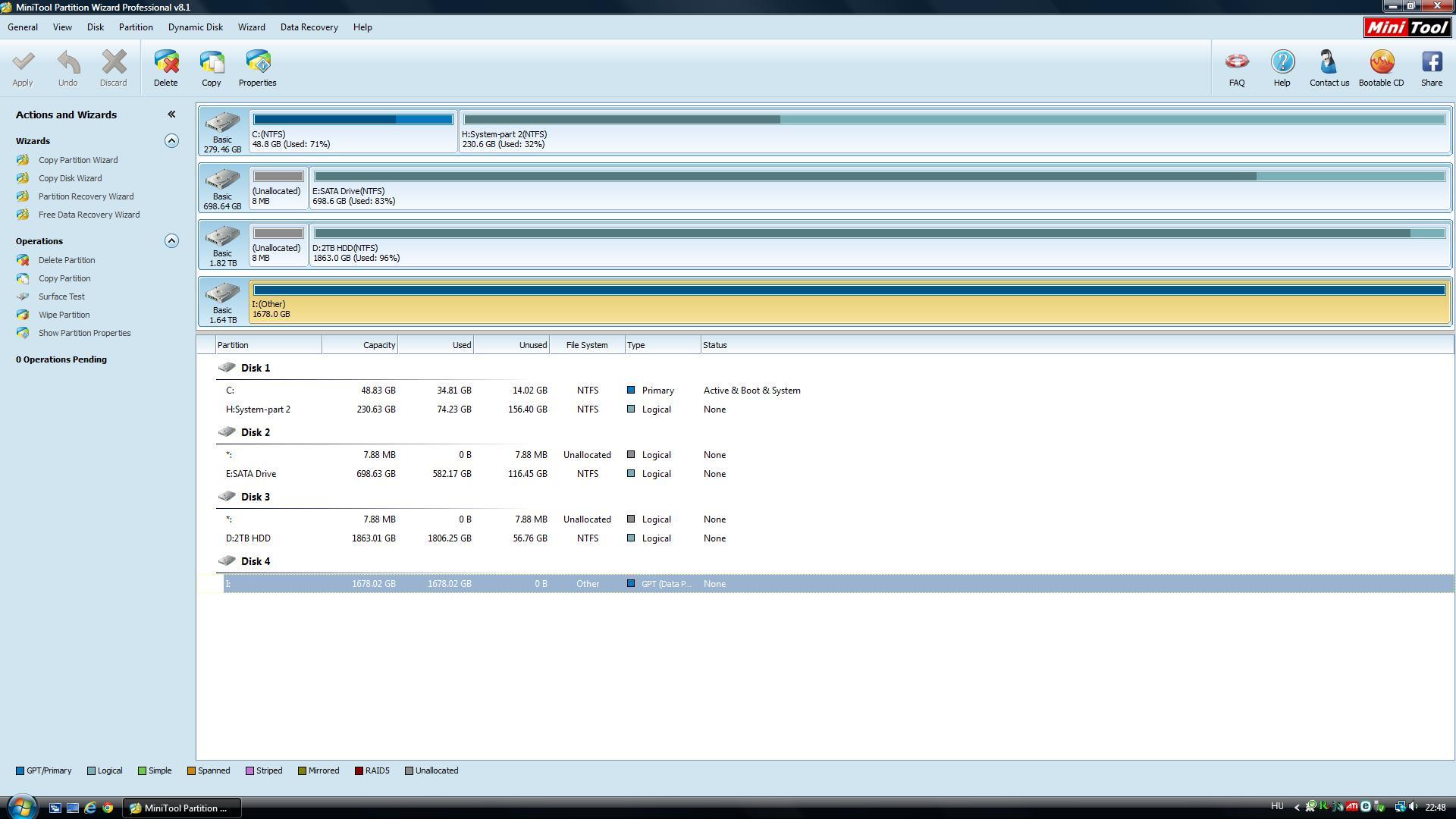Select the 698.64 GB Basic disk icon
The width and height of the screenshot is (1456, 819).
[222, 179]
